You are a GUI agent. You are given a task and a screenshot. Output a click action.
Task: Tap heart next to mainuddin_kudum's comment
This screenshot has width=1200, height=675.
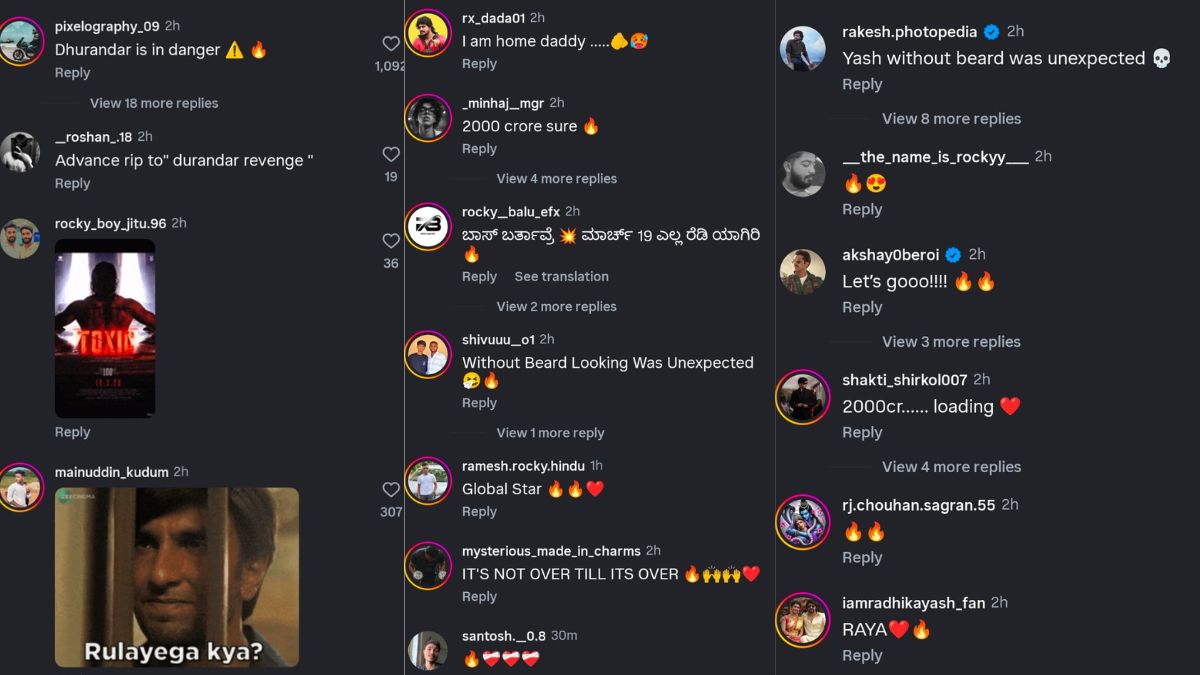coord(391,490)
